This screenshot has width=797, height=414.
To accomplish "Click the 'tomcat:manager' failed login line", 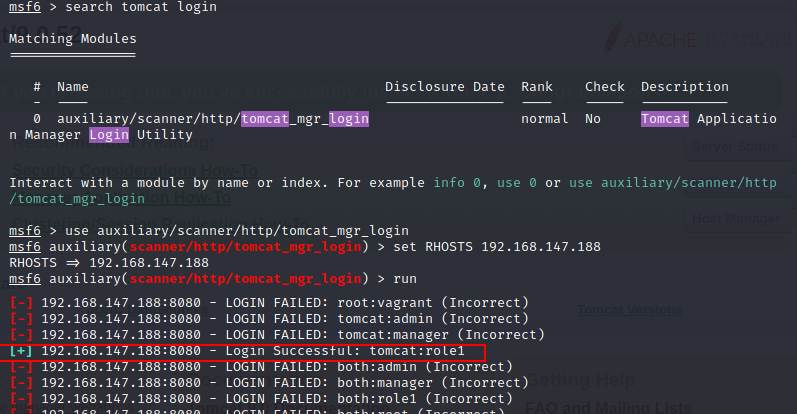I will coord(277,335).
